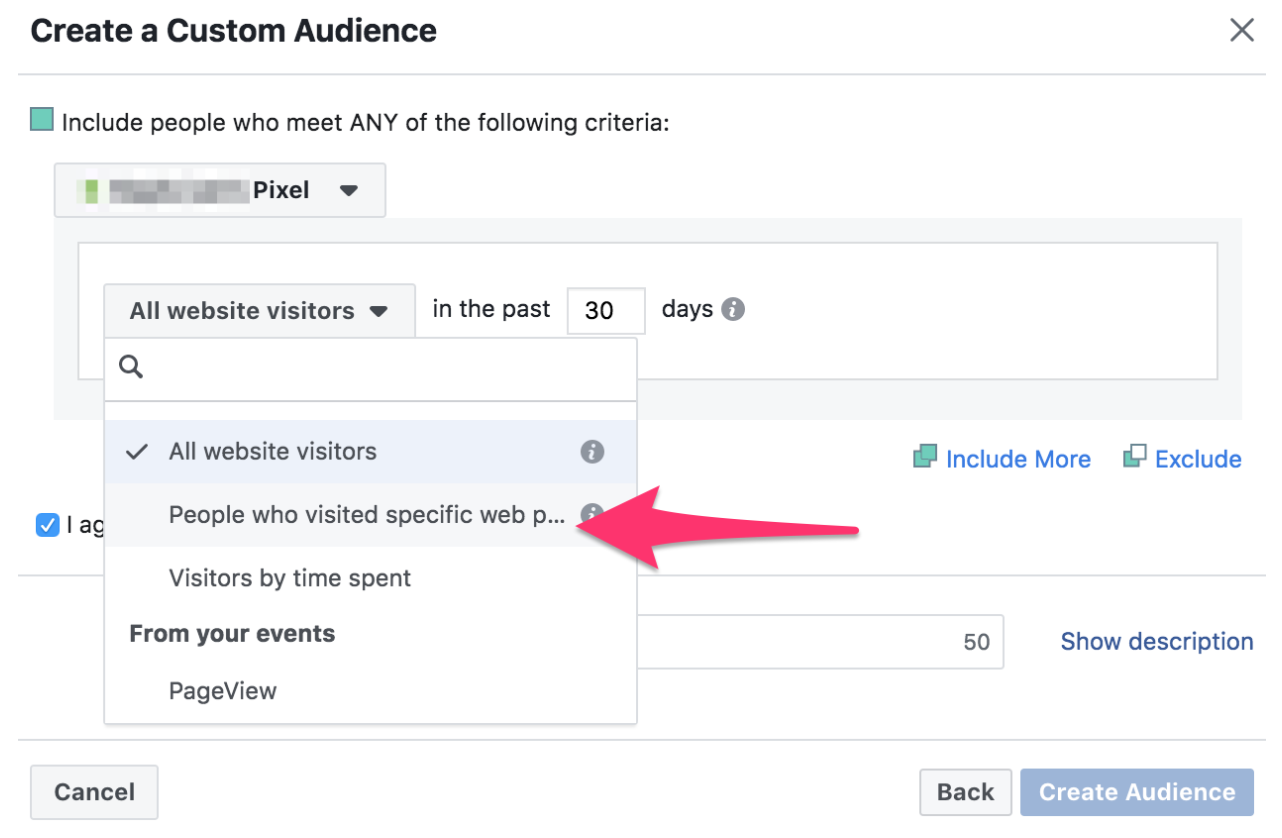Click the Exclude icon
The width and height of the screenshot is (1282, 838).
[1134, 458]
